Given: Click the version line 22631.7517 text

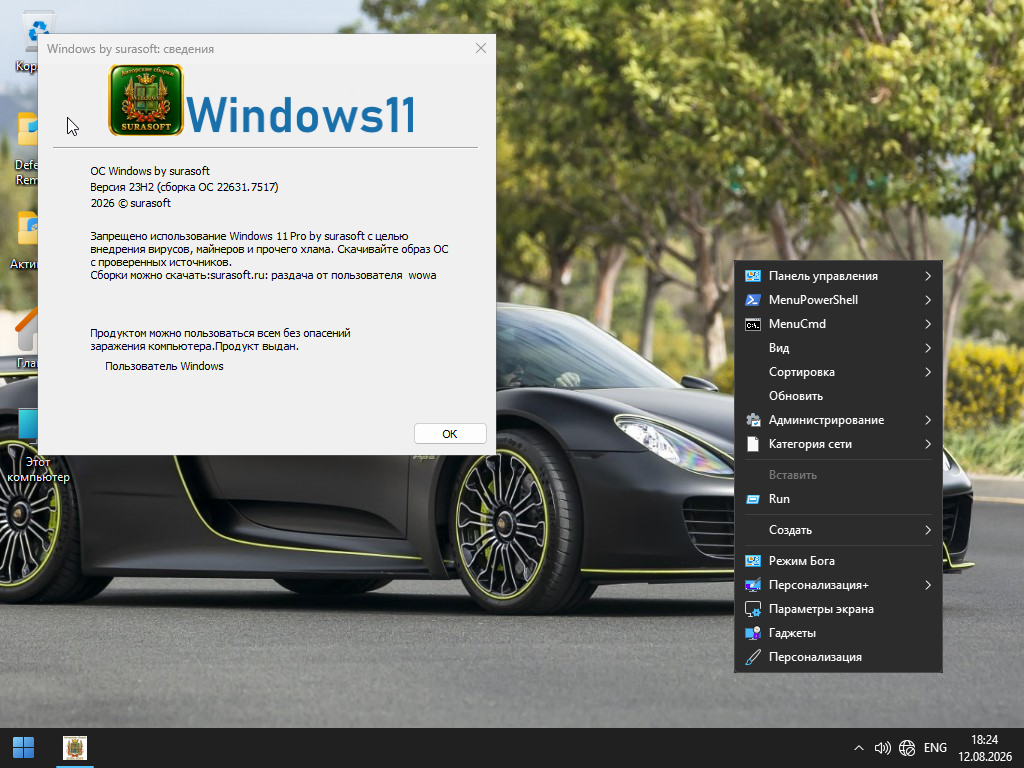Looking at the screenshot, I should (x=184, y=187).
